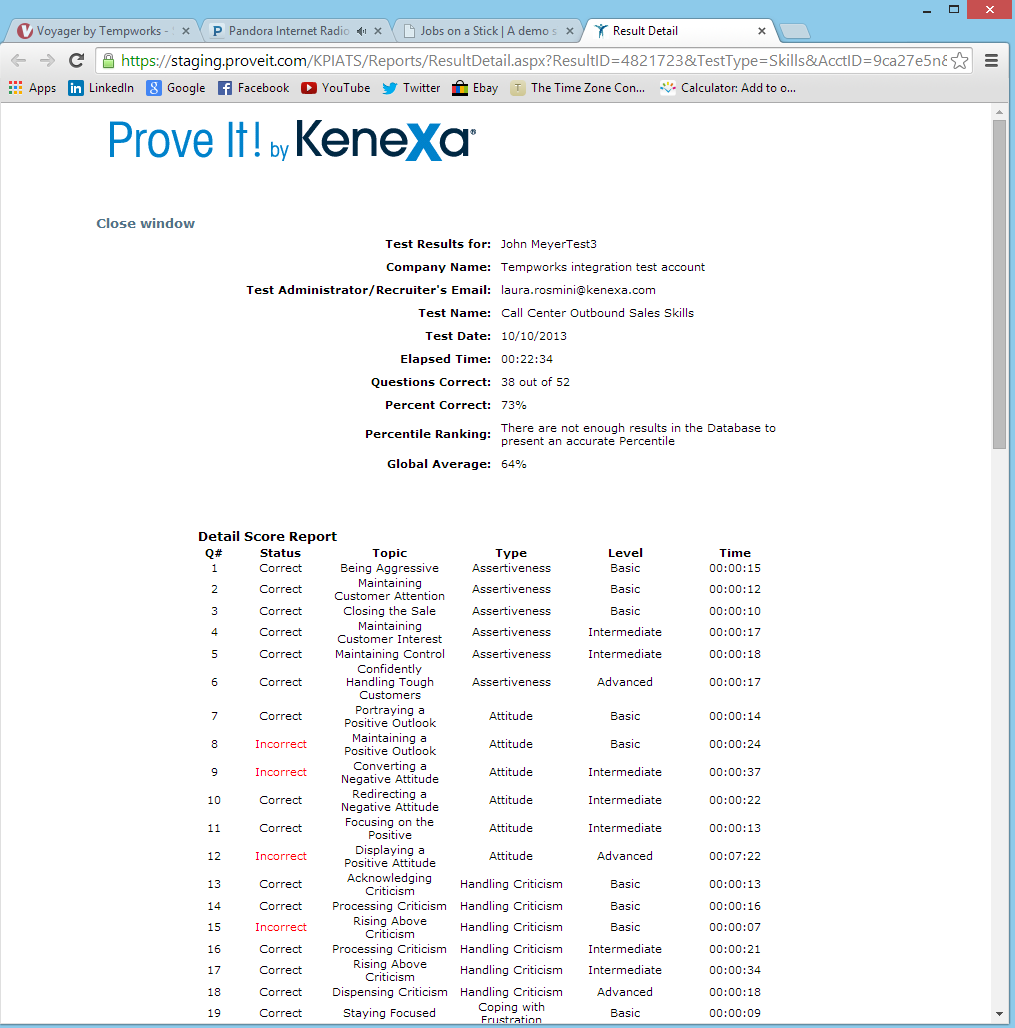Screen dimensions: 1015x1028
Task: Switch to Voyager by Tempworks tab
Action: point(102,31)
